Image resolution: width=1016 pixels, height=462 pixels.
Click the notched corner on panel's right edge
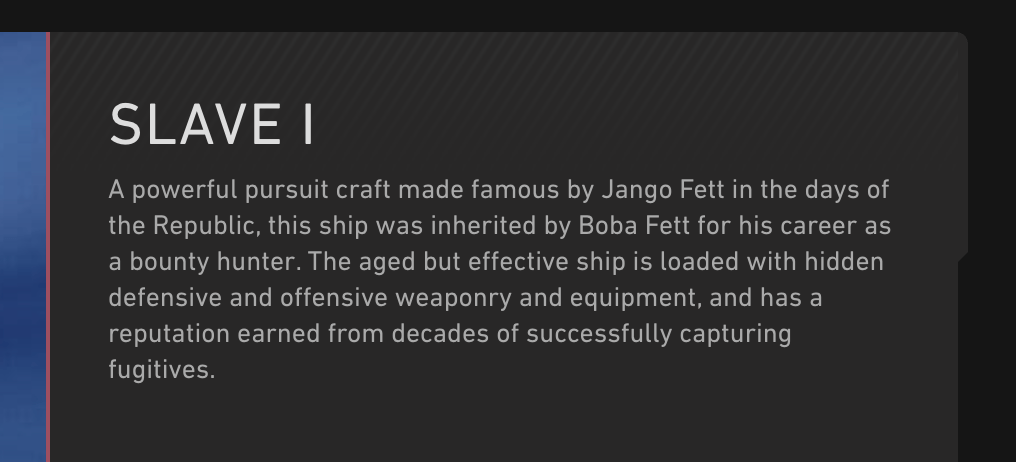[963, 257]
